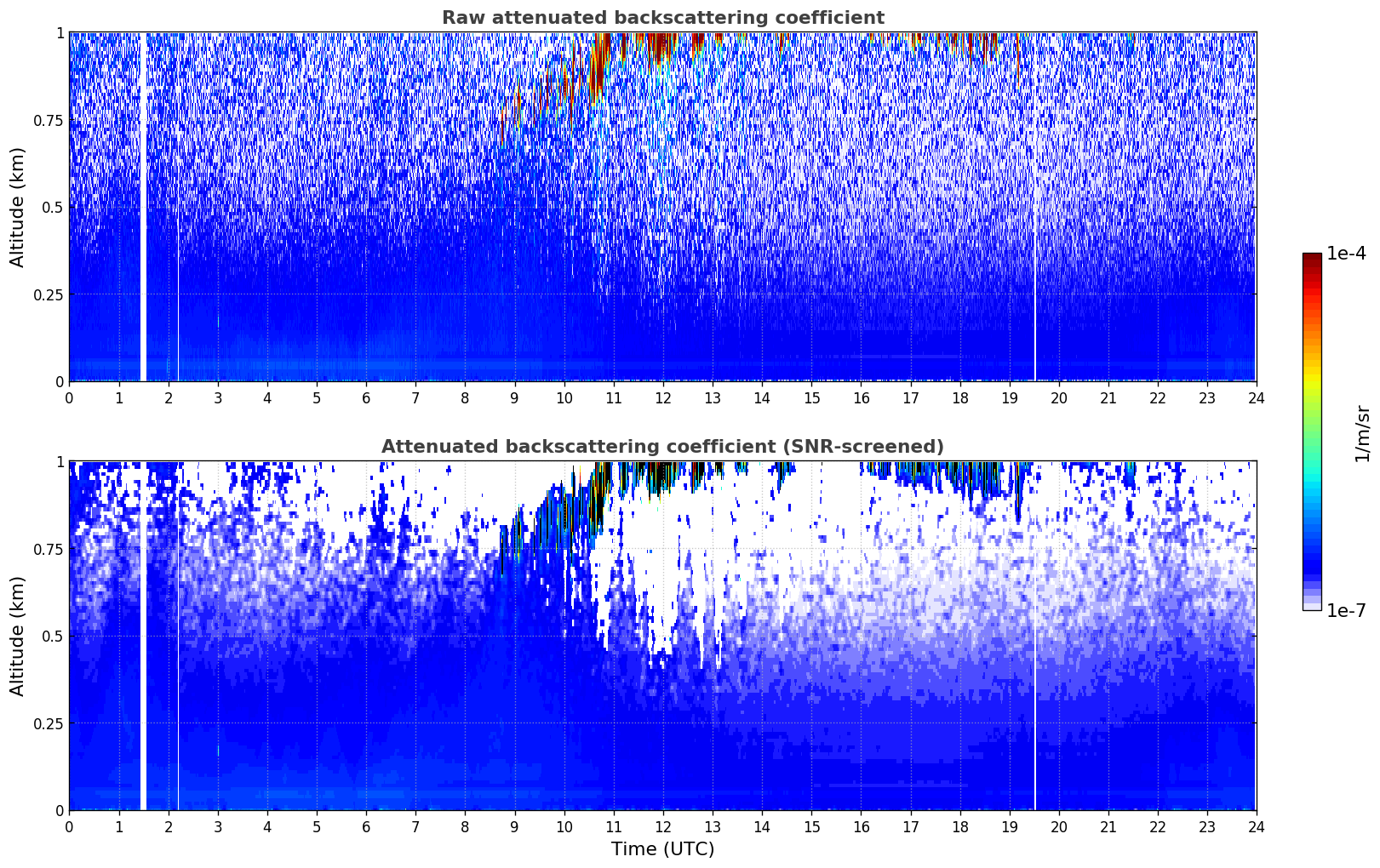1380x868 pixels.
Task: Click the backscatter color scale bar
Action: pyautogui.click(x=1312, y=431)
